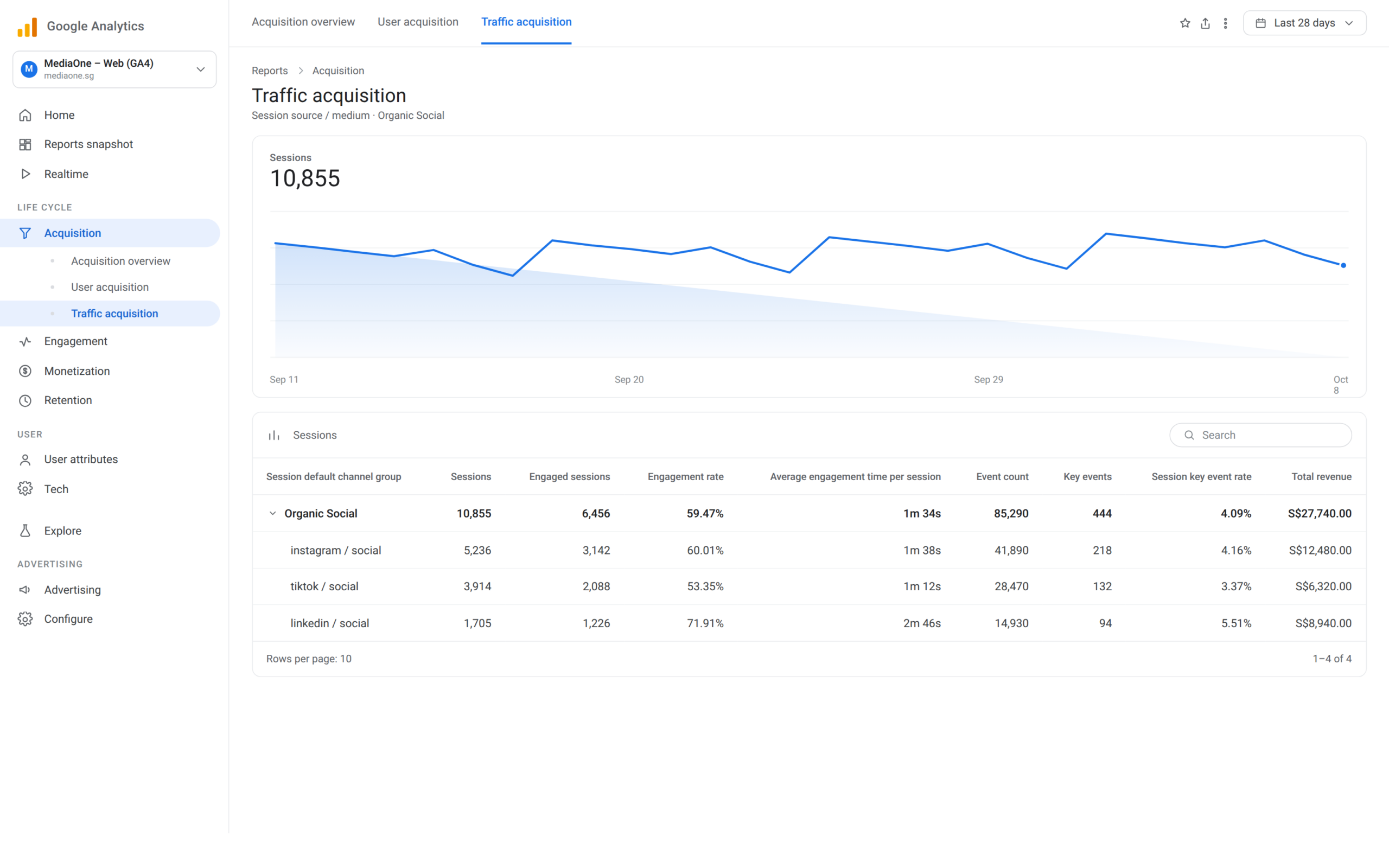Click the Session default channel group header
This screenshot has height=868, width=1389.
[334, 477]
